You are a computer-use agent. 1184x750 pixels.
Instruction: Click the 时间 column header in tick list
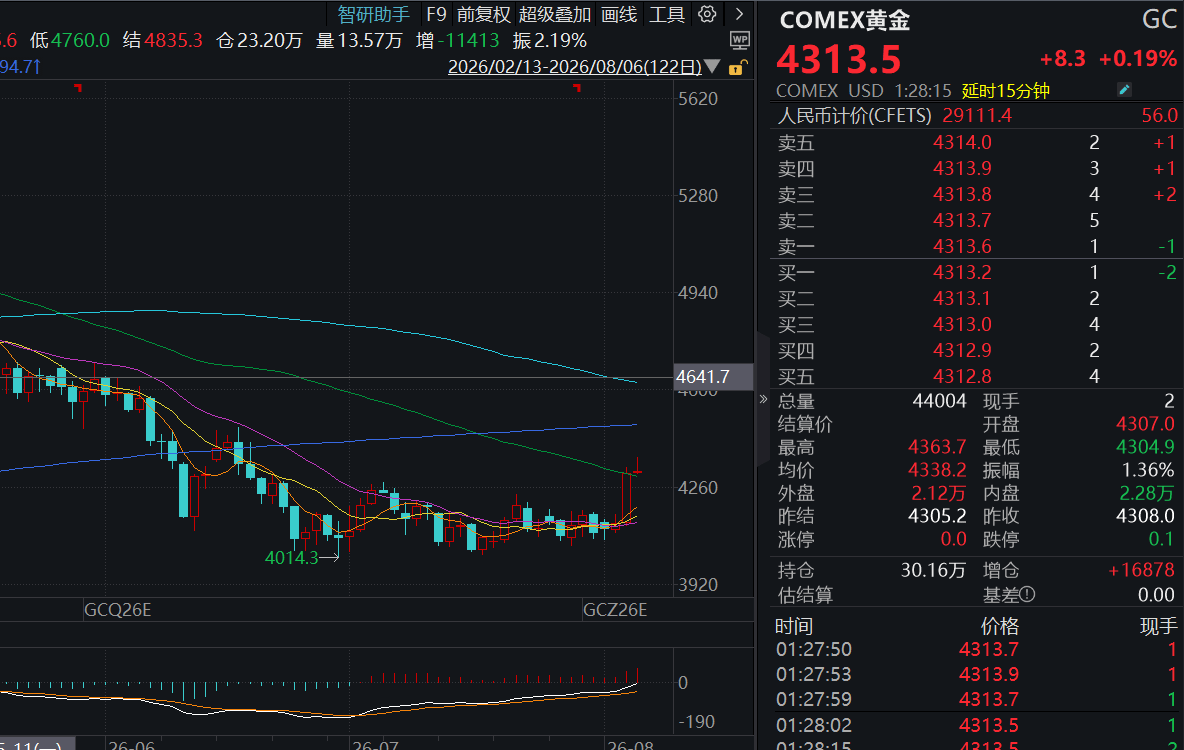point(794,625)
